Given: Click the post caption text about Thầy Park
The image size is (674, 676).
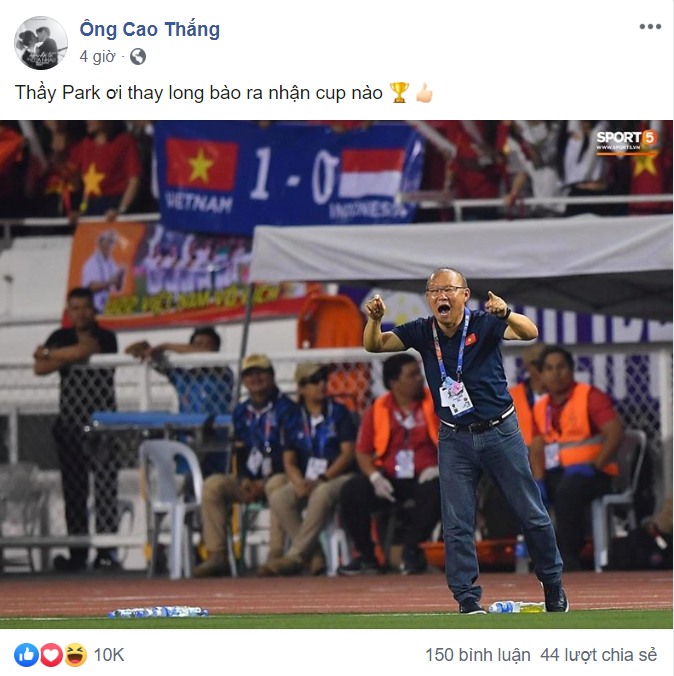Looking at the screenshot, I should click(199, 93).
